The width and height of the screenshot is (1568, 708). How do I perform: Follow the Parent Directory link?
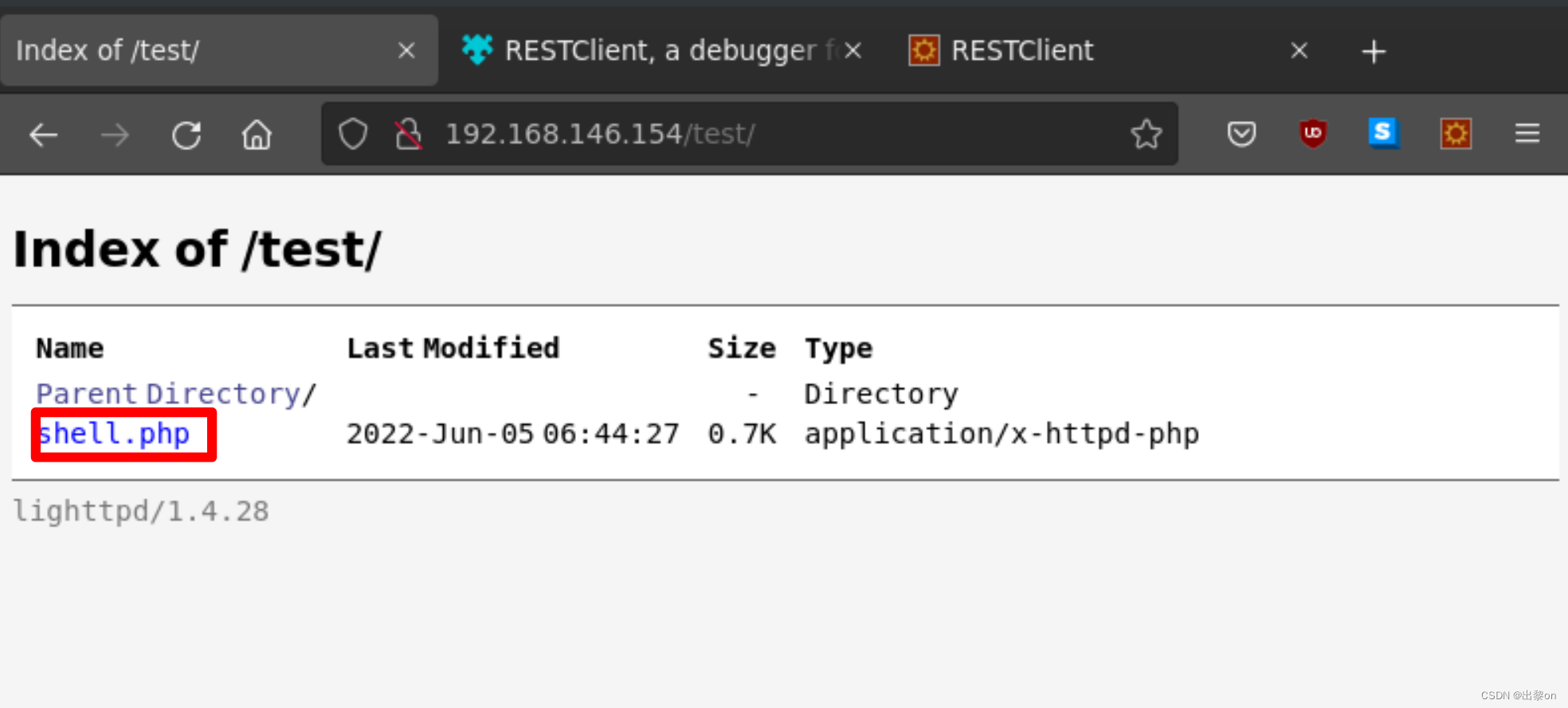[x=168, y=394]
